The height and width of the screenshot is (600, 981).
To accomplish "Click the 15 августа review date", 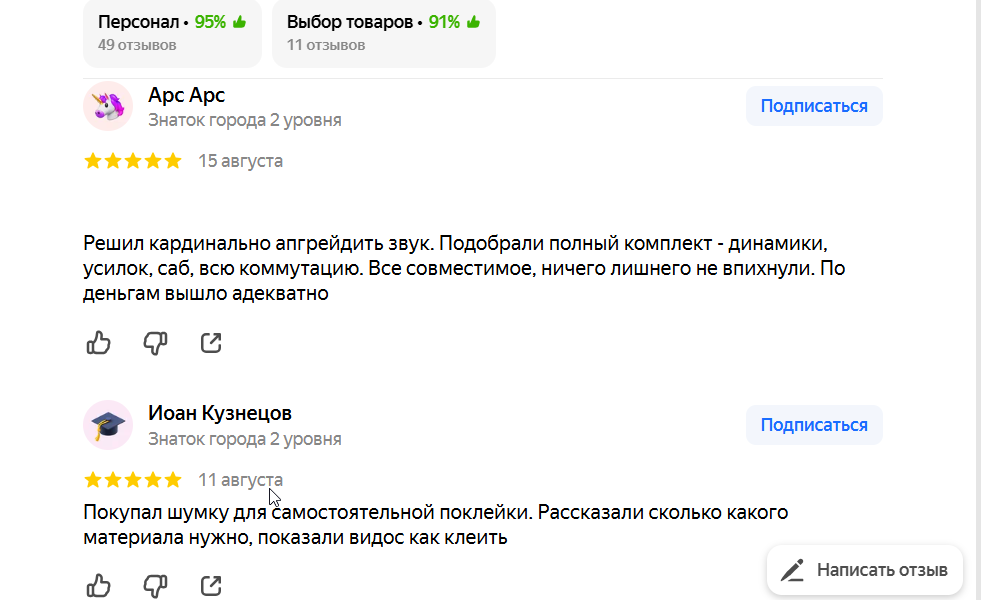I will [240, 161].
